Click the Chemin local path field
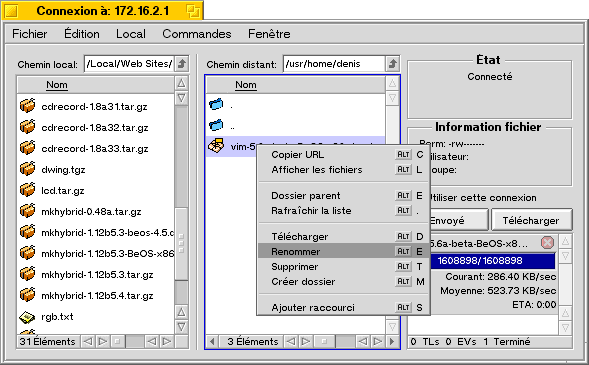Screen dimensions: 589x365 point(129,64)
